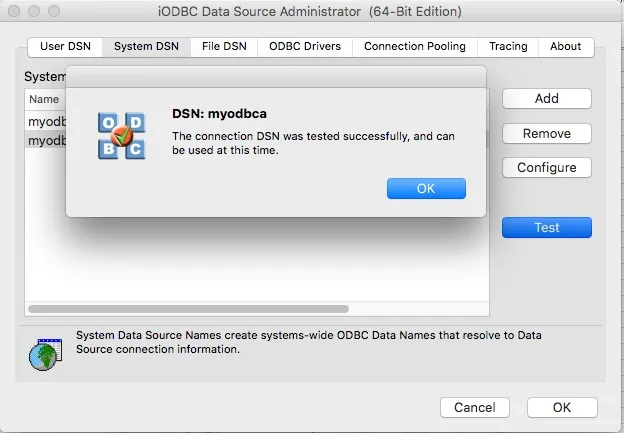Click the yellow minimize window button

pos(33,12)
